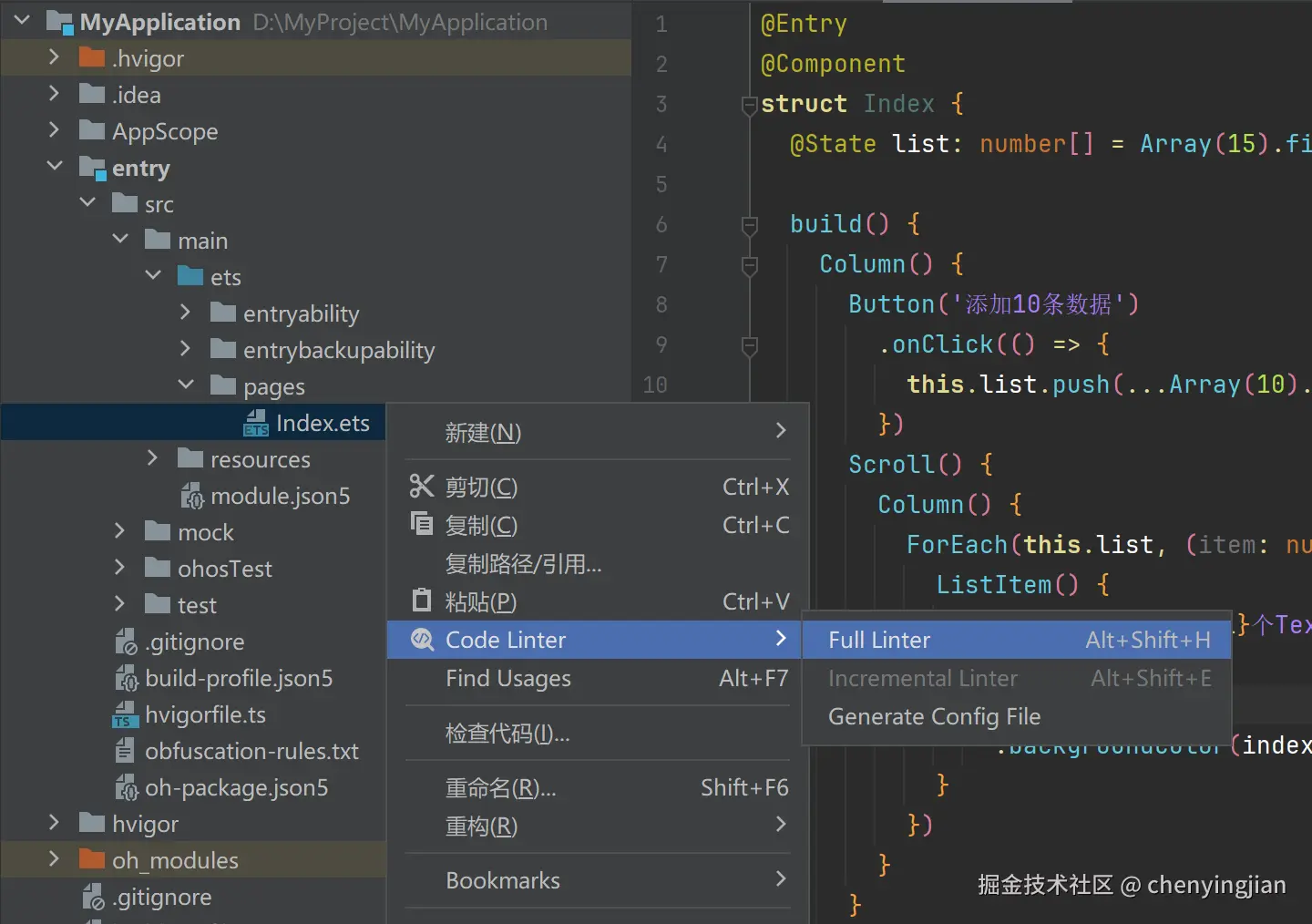Click the Index.ets ETS file icon
The height and width of the screenshot is (924, 1312).
(x=256, y=423)
